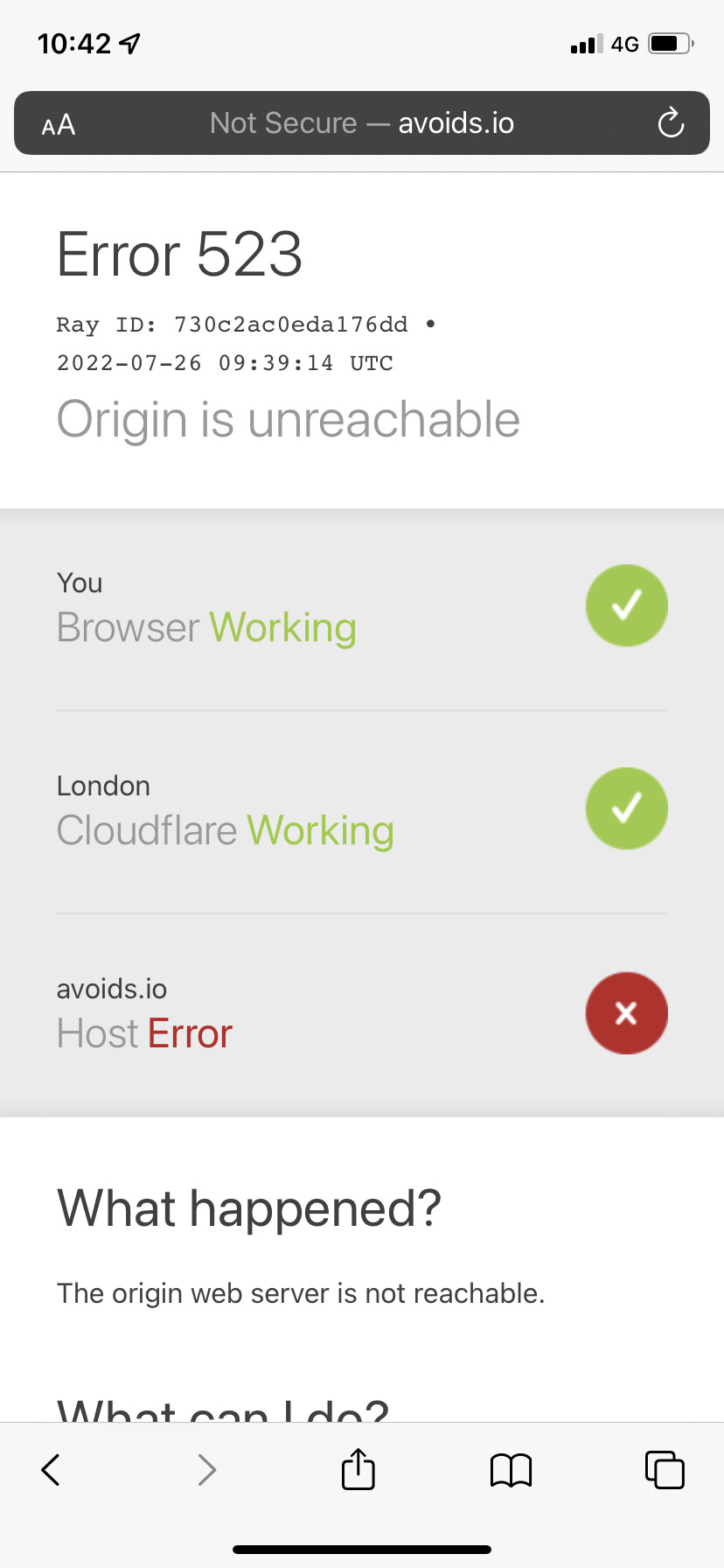This screenshot has height=1568, width=724.
Task: Tap the Browser Working label
Action: coord(206,628)
